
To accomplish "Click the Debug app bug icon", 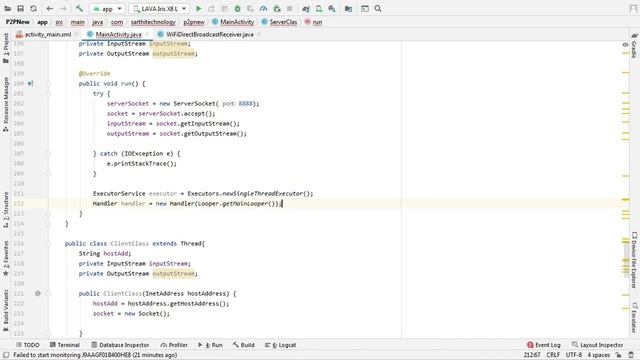I will pyautogui.click(x=238, y=9).
